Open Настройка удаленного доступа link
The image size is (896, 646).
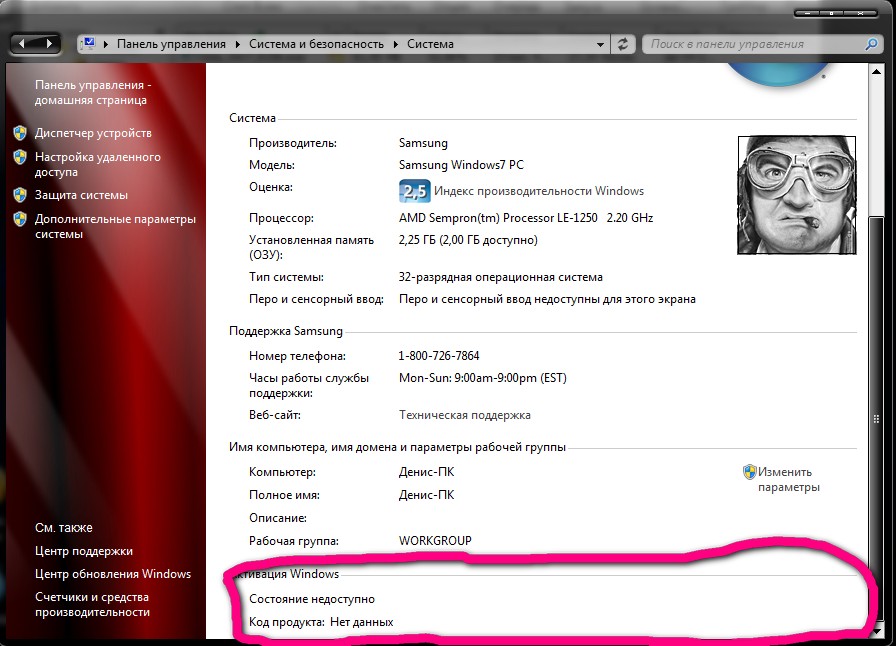[98, 164]
